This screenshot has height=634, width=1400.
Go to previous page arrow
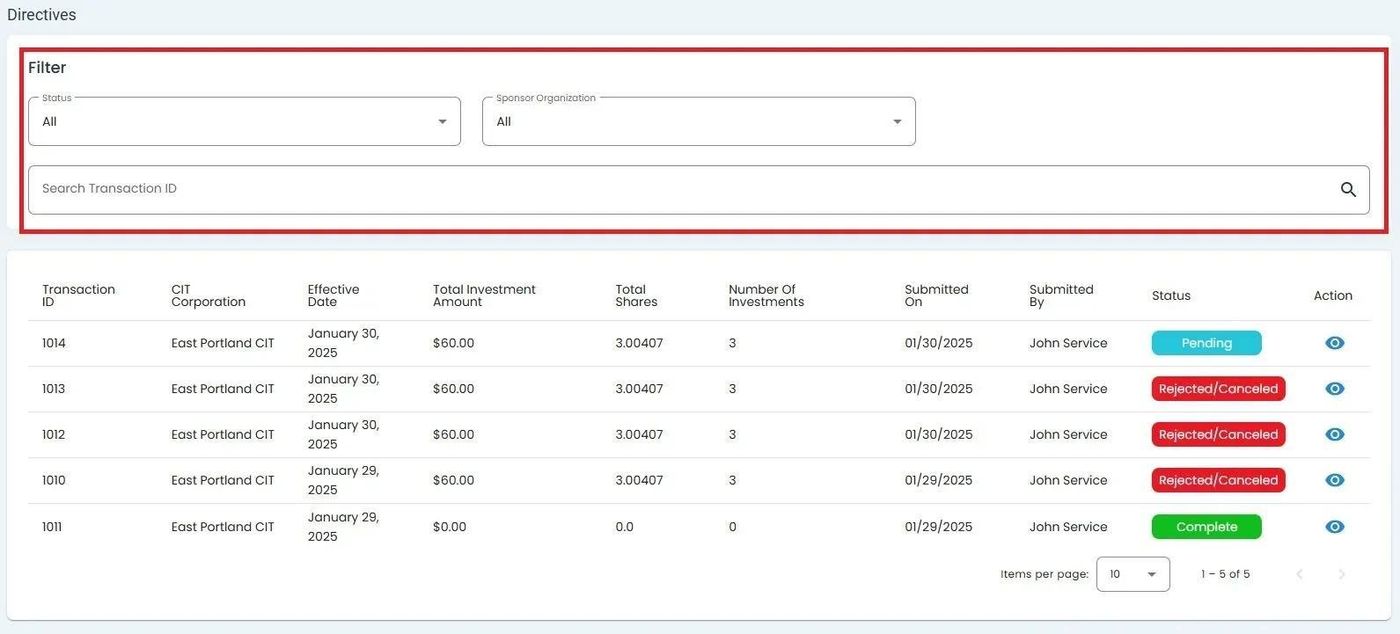click(x=1299, y=574)
